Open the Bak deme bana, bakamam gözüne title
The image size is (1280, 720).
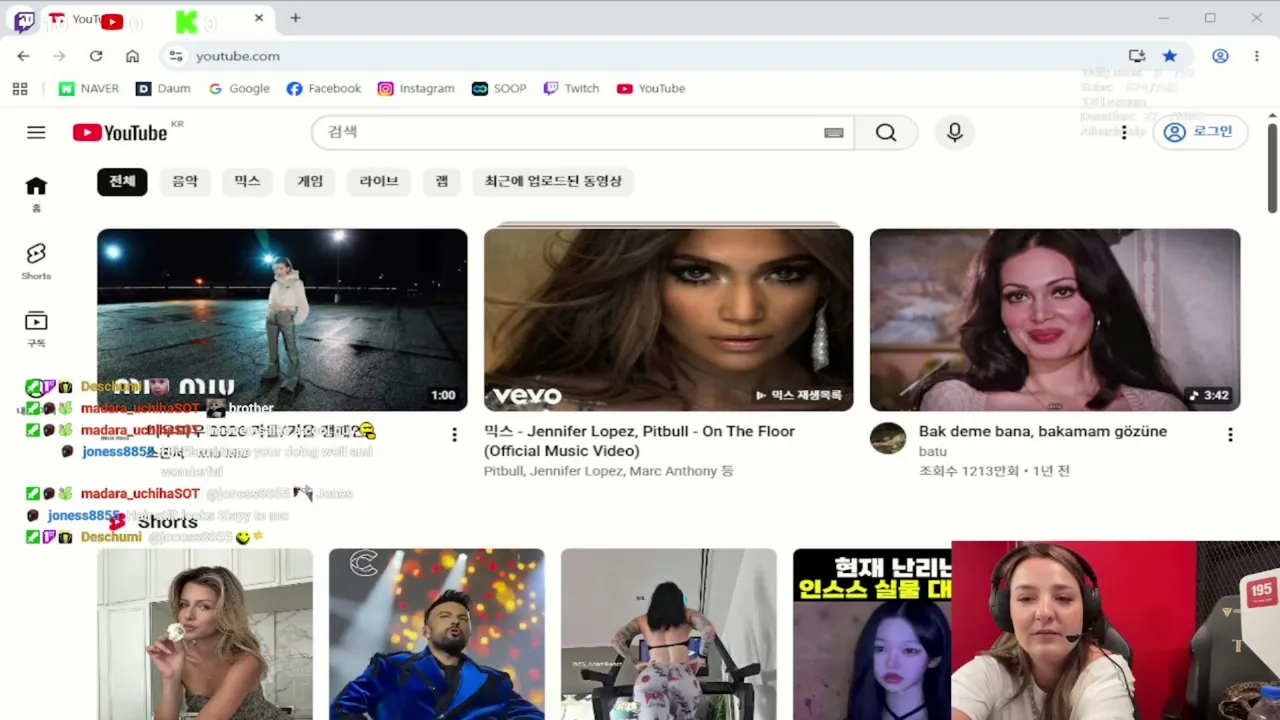coord(1043,431)
